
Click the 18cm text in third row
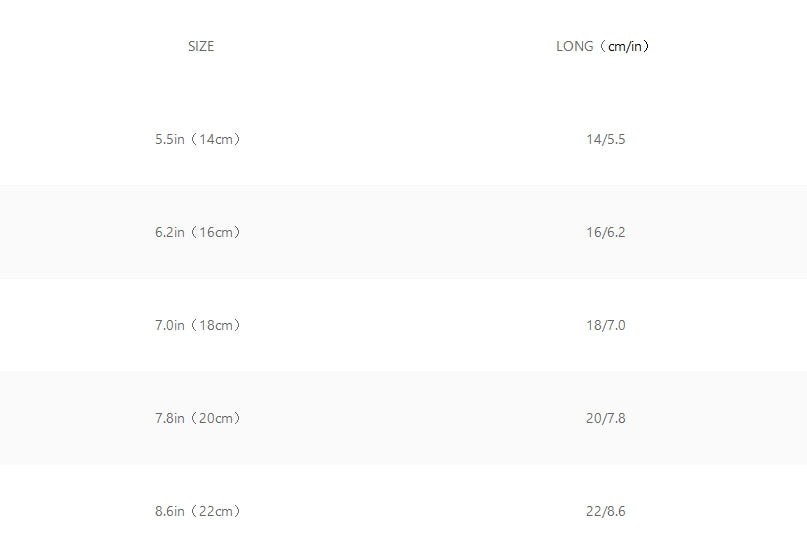point(216,325)
